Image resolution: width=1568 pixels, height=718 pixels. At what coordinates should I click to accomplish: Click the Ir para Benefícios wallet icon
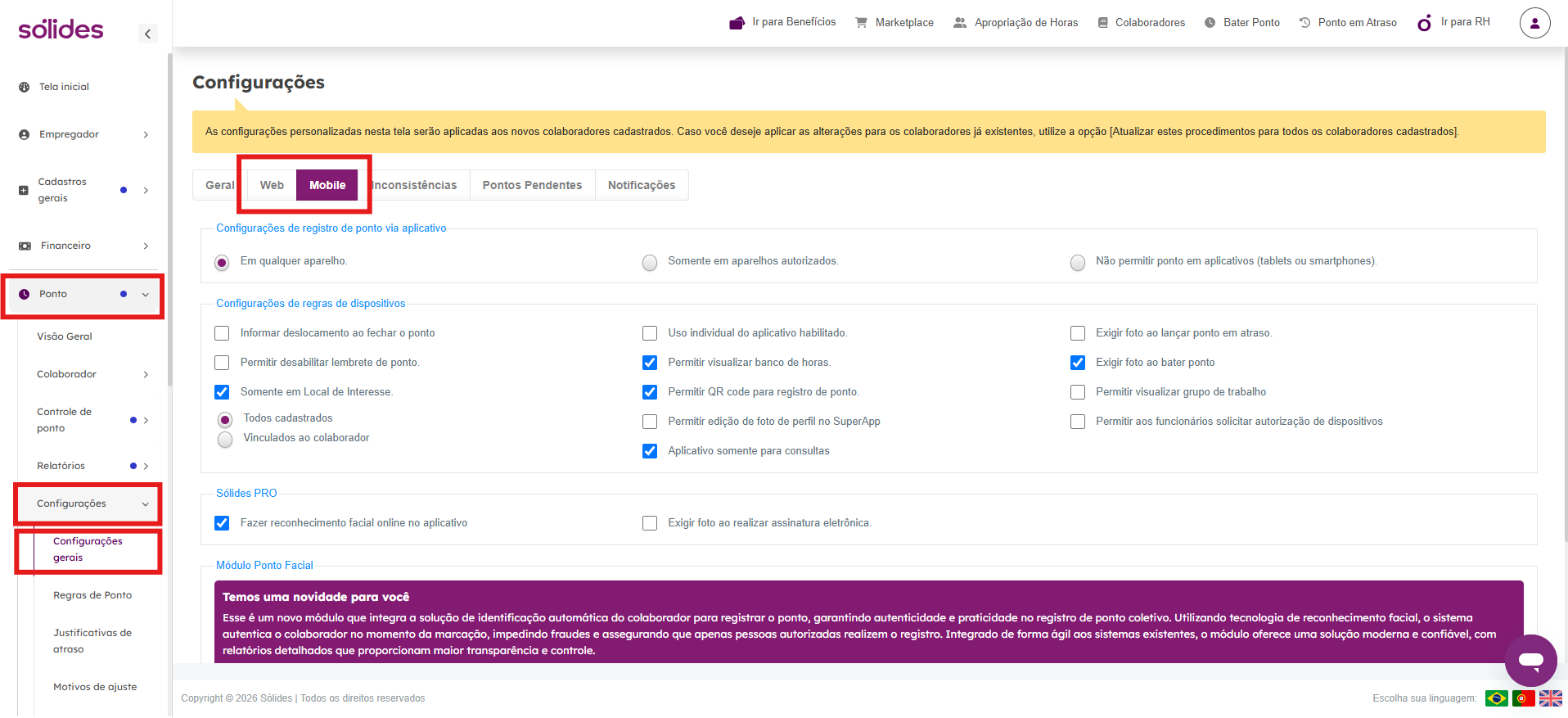click(x=737, y=23)
